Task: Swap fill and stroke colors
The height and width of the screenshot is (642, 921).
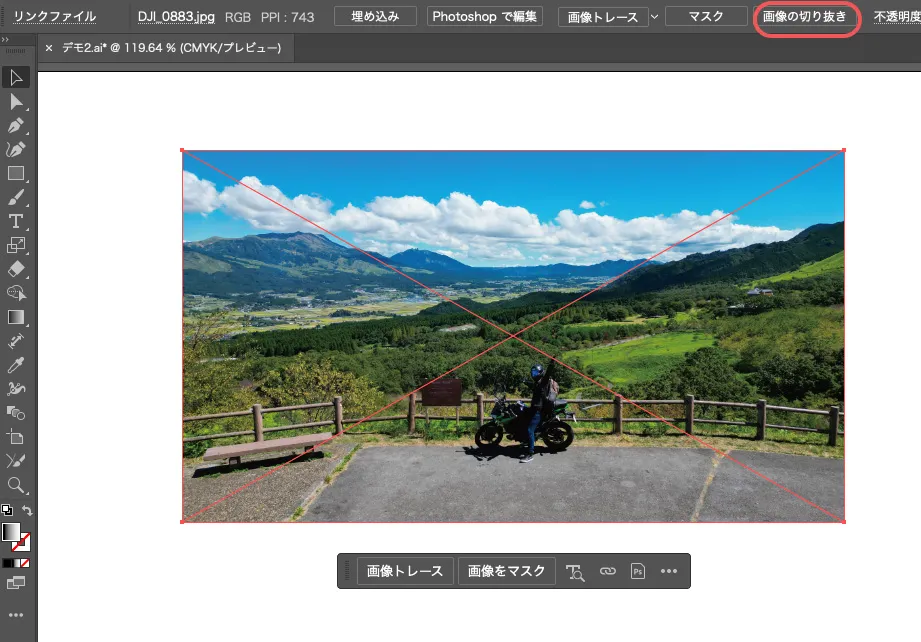Action: [x=28, y=511]
